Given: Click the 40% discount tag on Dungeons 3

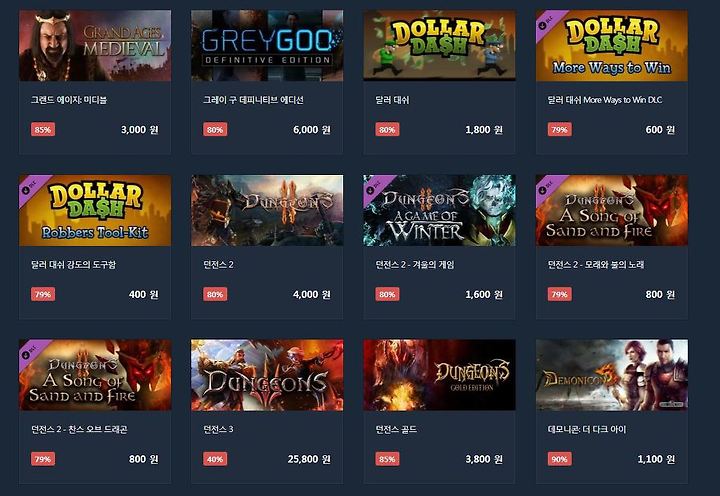Looking at the screenshot, I should point(215,459).
